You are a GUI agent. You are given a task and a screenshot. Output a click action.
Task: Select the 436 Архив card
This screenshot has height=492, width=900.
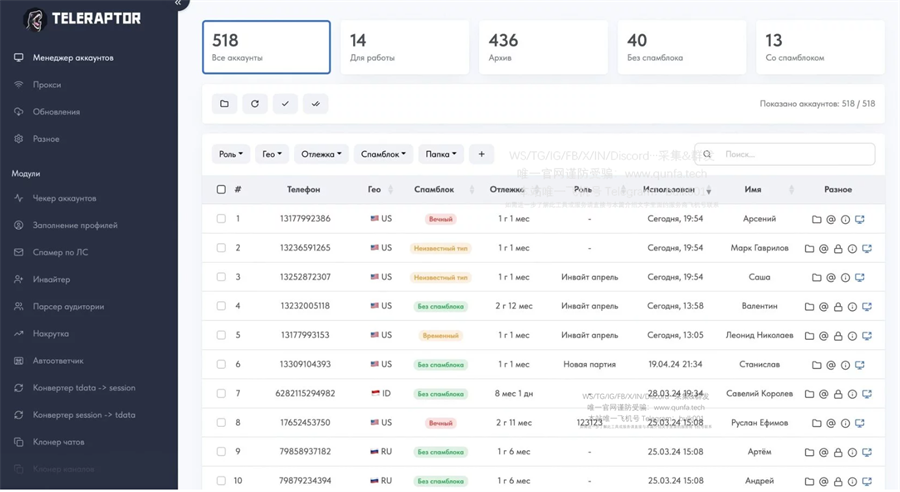(x=543, y=47)
